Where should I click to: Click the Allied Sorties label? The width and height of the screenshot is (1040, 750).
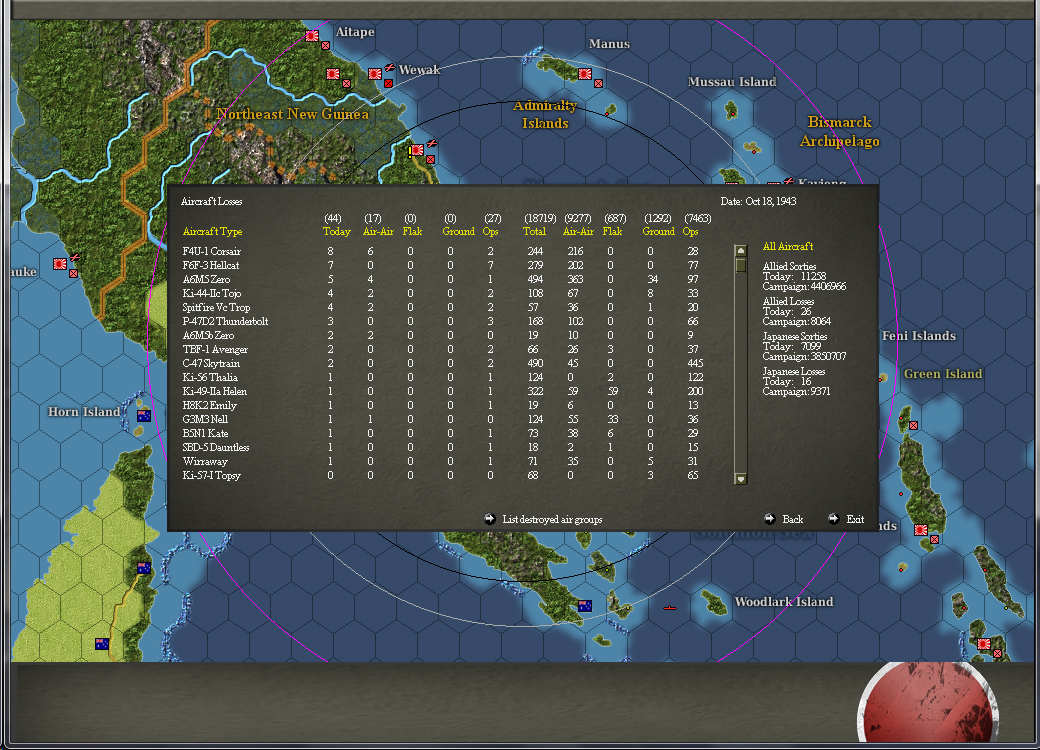789,266
